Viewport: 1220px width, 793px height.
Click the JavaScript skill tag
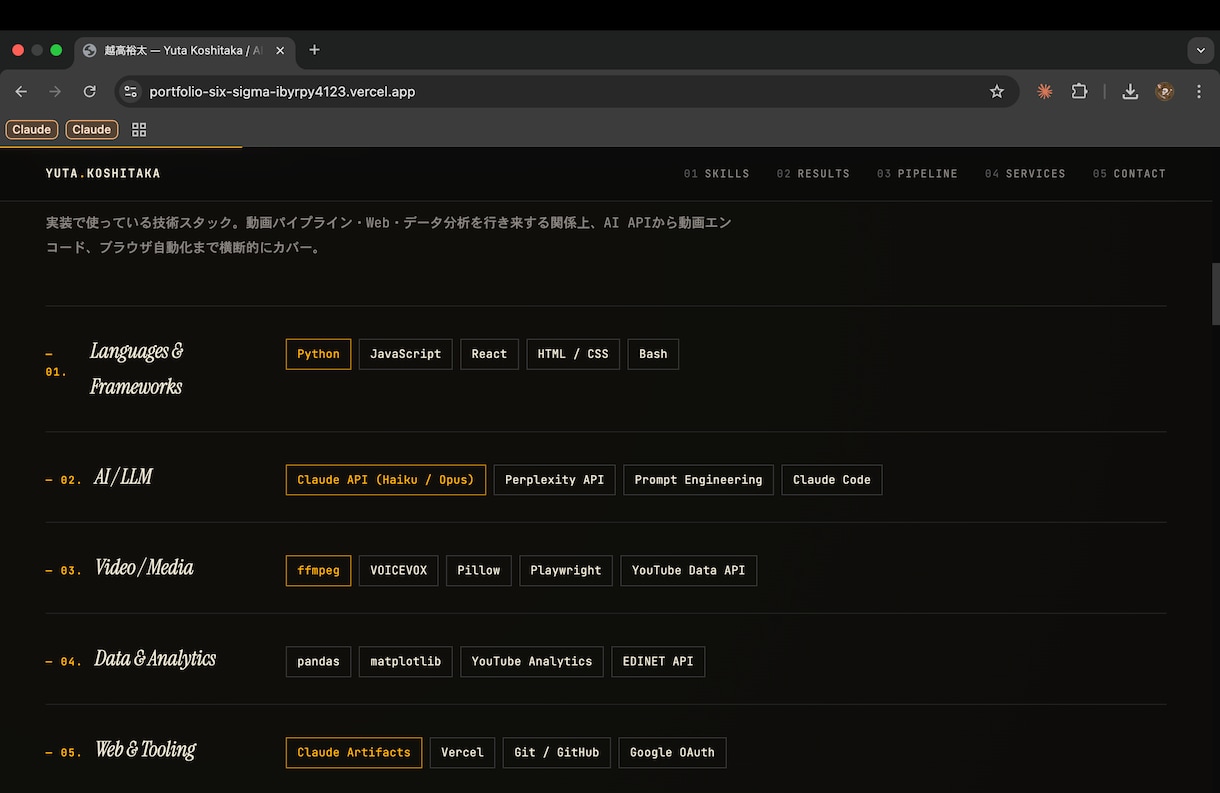tap(405, 354)
